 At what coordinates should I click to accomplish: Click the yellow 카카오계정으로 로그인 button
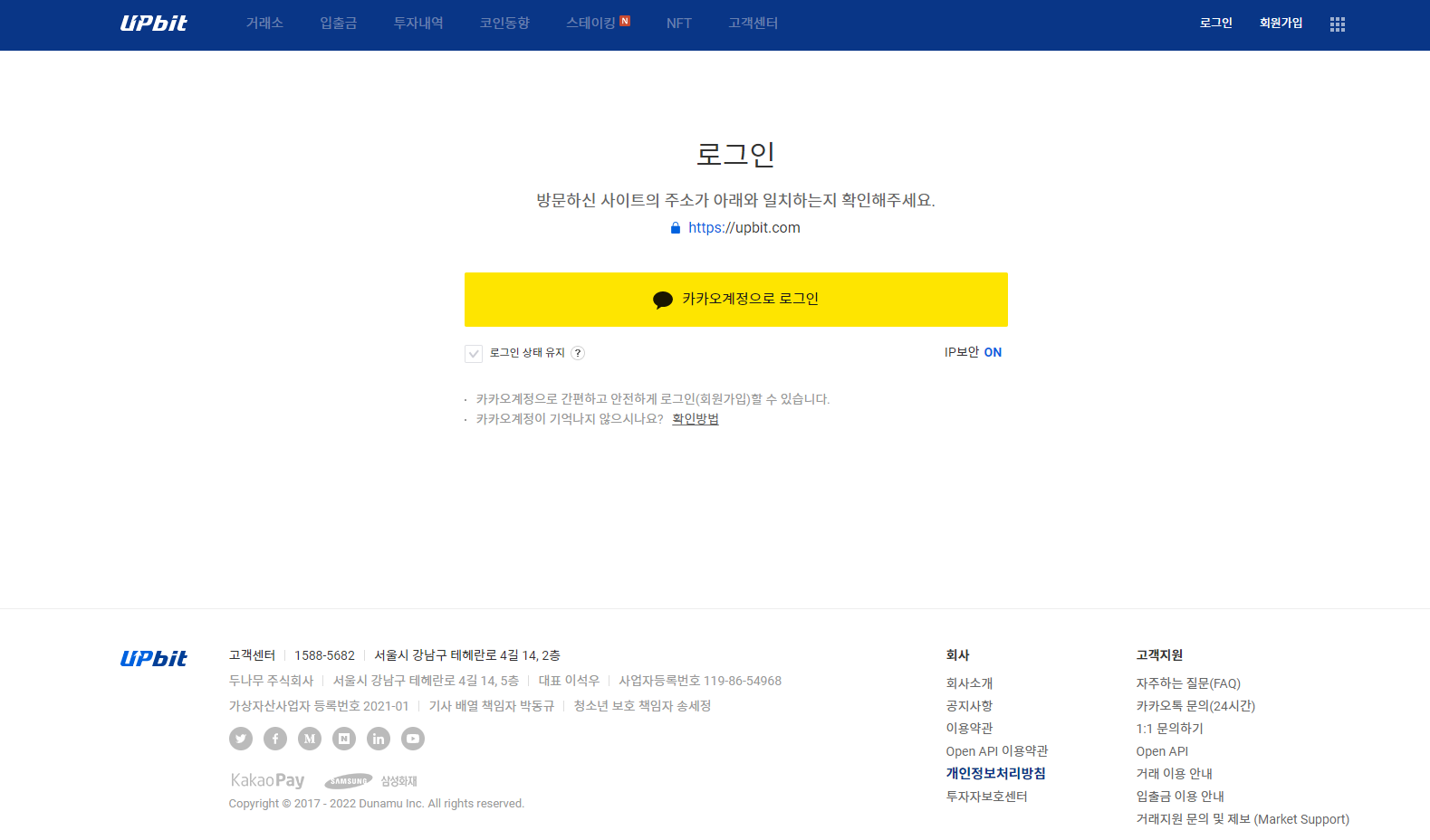(x=735, y=300)
